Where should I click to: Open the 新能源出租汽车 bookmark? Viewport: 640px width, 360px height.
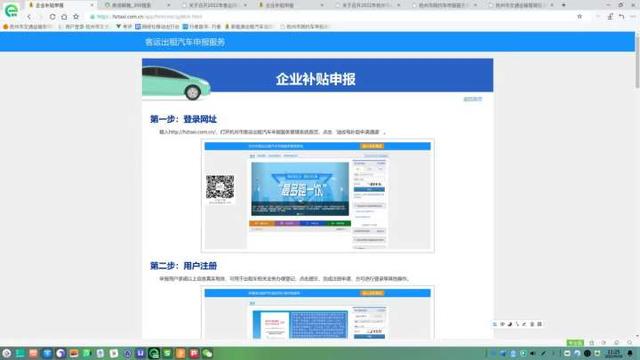(249, 27)
